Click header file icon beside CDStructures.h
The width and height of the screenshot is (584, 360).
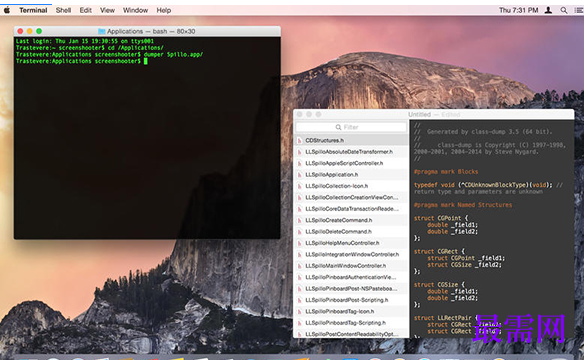(x=299, y=140)
